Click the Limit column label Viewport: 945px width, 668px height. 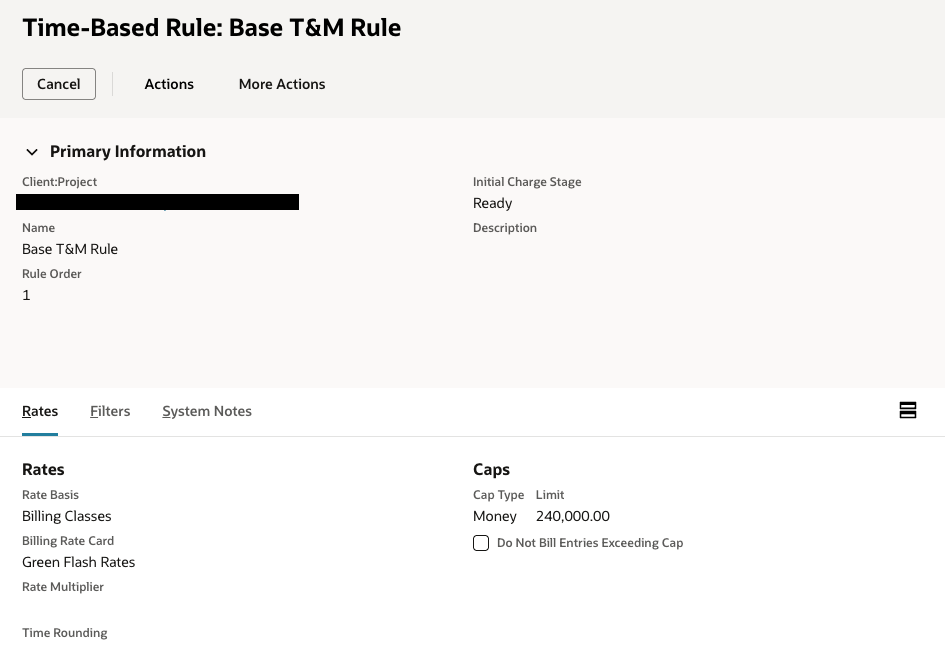click(550, 494)
